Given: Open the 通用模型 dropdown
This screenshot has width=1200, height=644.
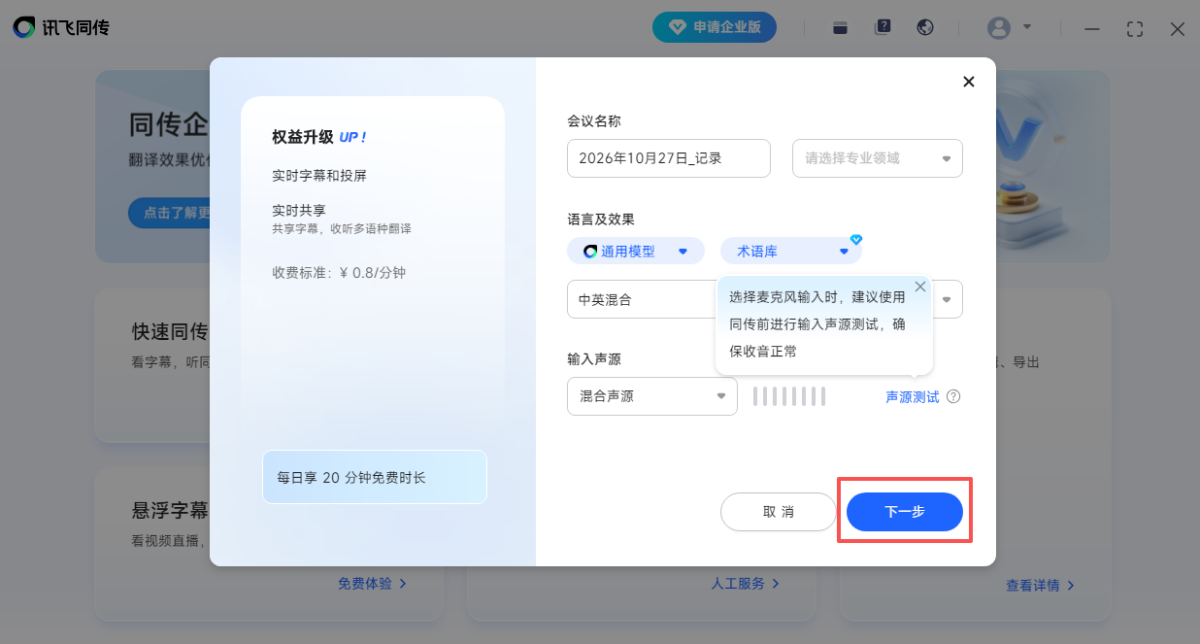Looking at the screenshot, I should tap(636, 251).
